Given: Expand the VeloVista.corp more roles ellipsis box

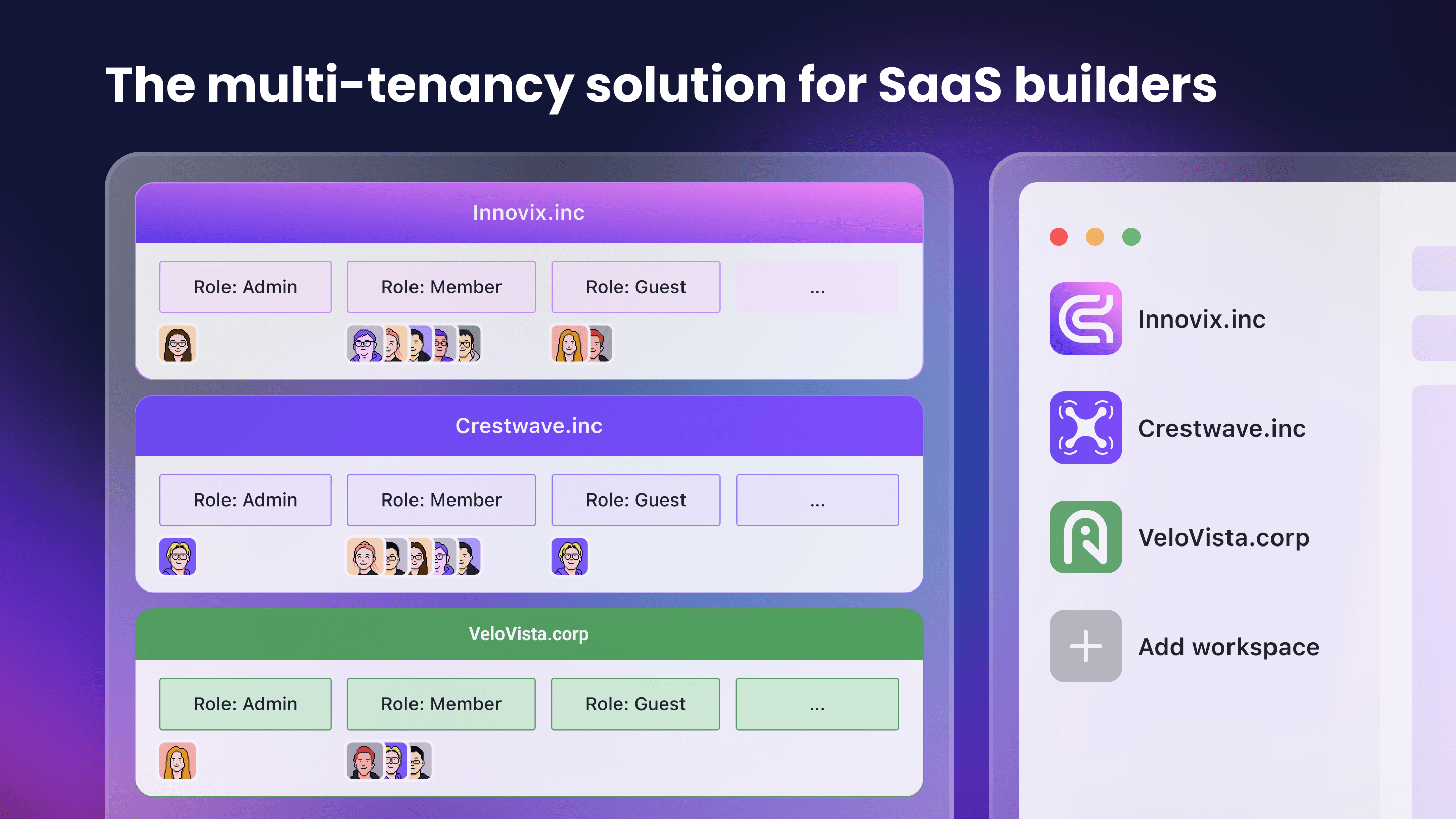Looking at the screenshot, I should [x=817, y=704].
